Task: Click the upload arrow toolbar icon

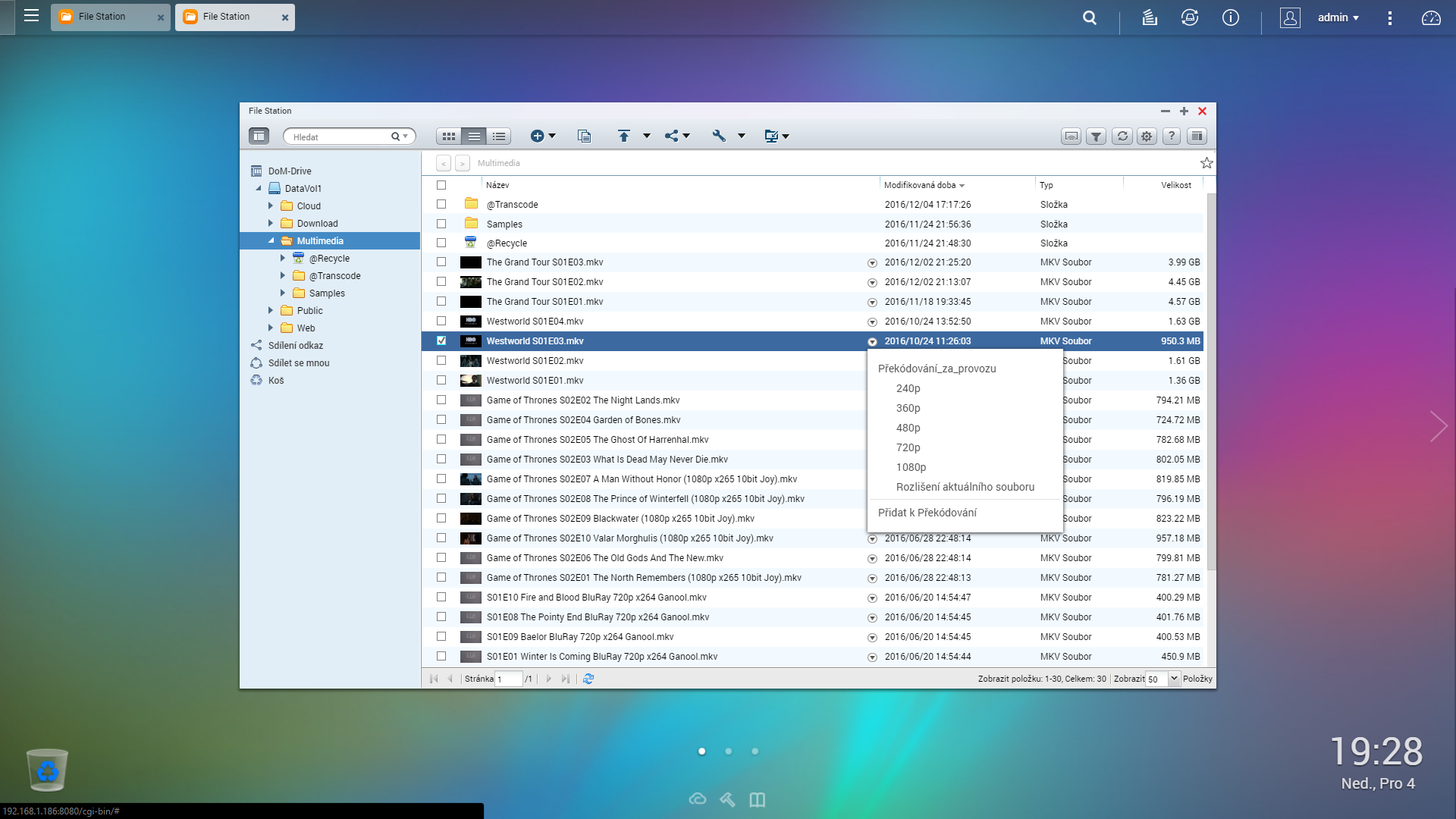Action: tap(623, 136)
